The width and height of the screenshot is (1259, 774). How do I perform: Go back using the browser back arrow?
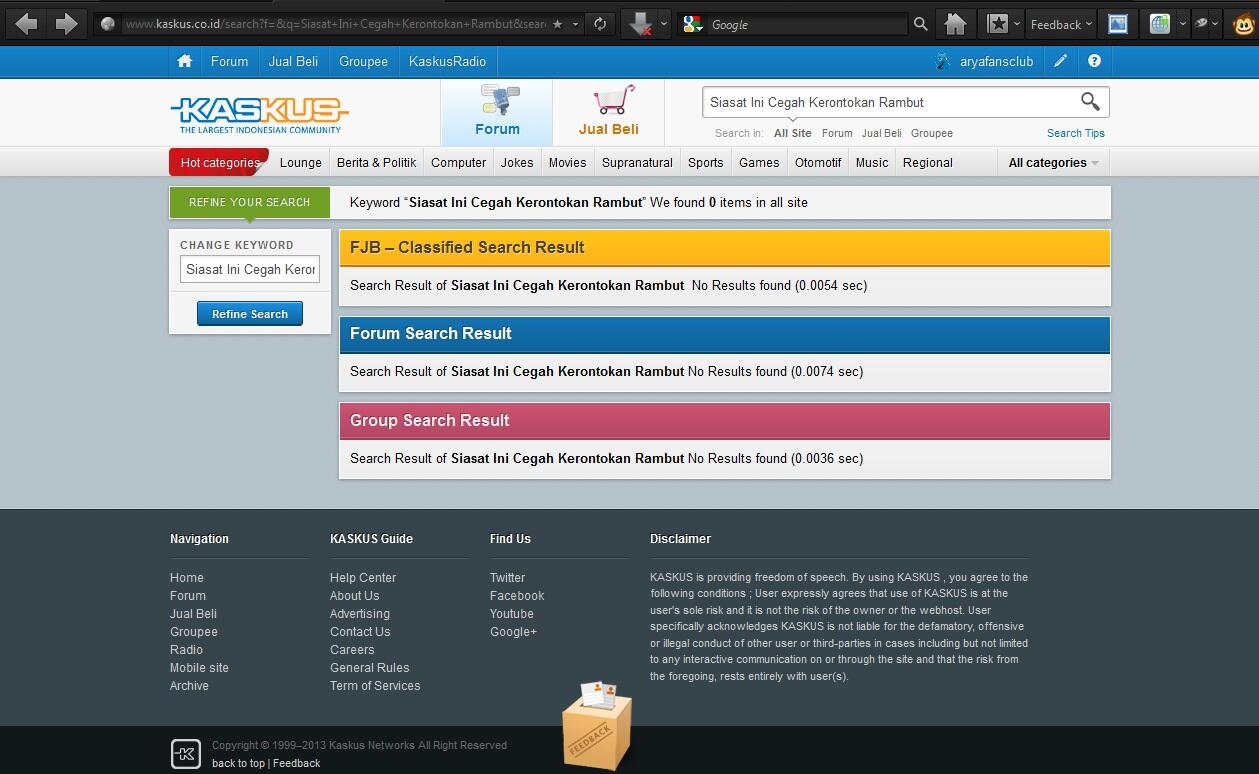[27, 23]
